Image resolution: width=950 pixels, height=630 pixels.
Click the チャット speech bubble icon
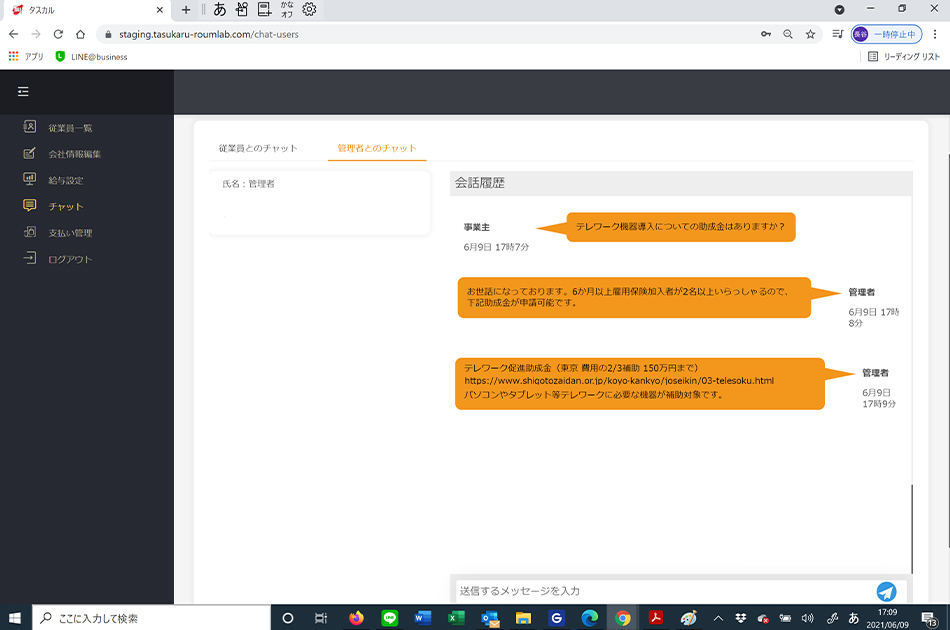click(x=30, y=205)
